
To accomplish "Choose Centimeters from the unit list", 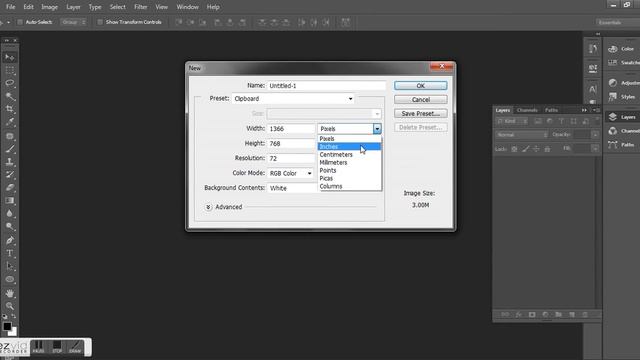I will click(x=349, y=155).
